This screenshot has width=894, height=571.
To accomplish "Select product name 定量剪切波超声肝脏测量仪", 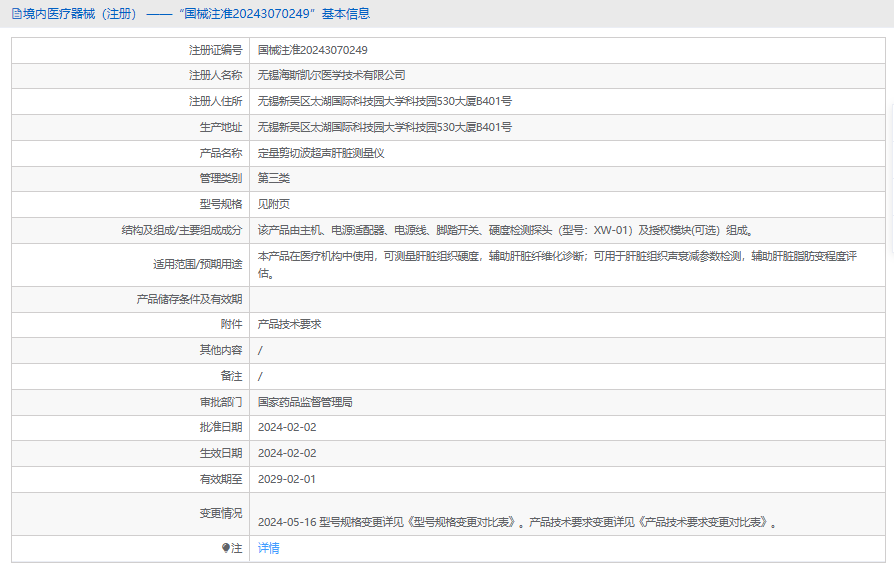I will (x=321, y=153).
